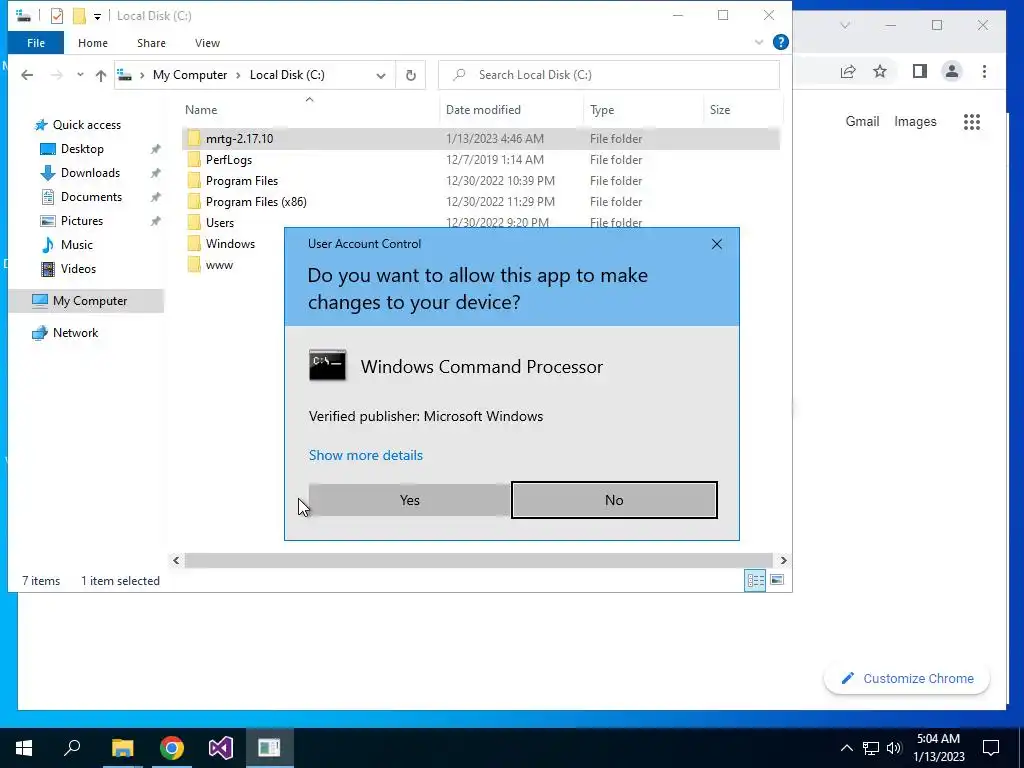Select the mrtg-2.17.10 folder
Screen dimensions: 1024x768
pyautogui.click(x=481, y=138)
